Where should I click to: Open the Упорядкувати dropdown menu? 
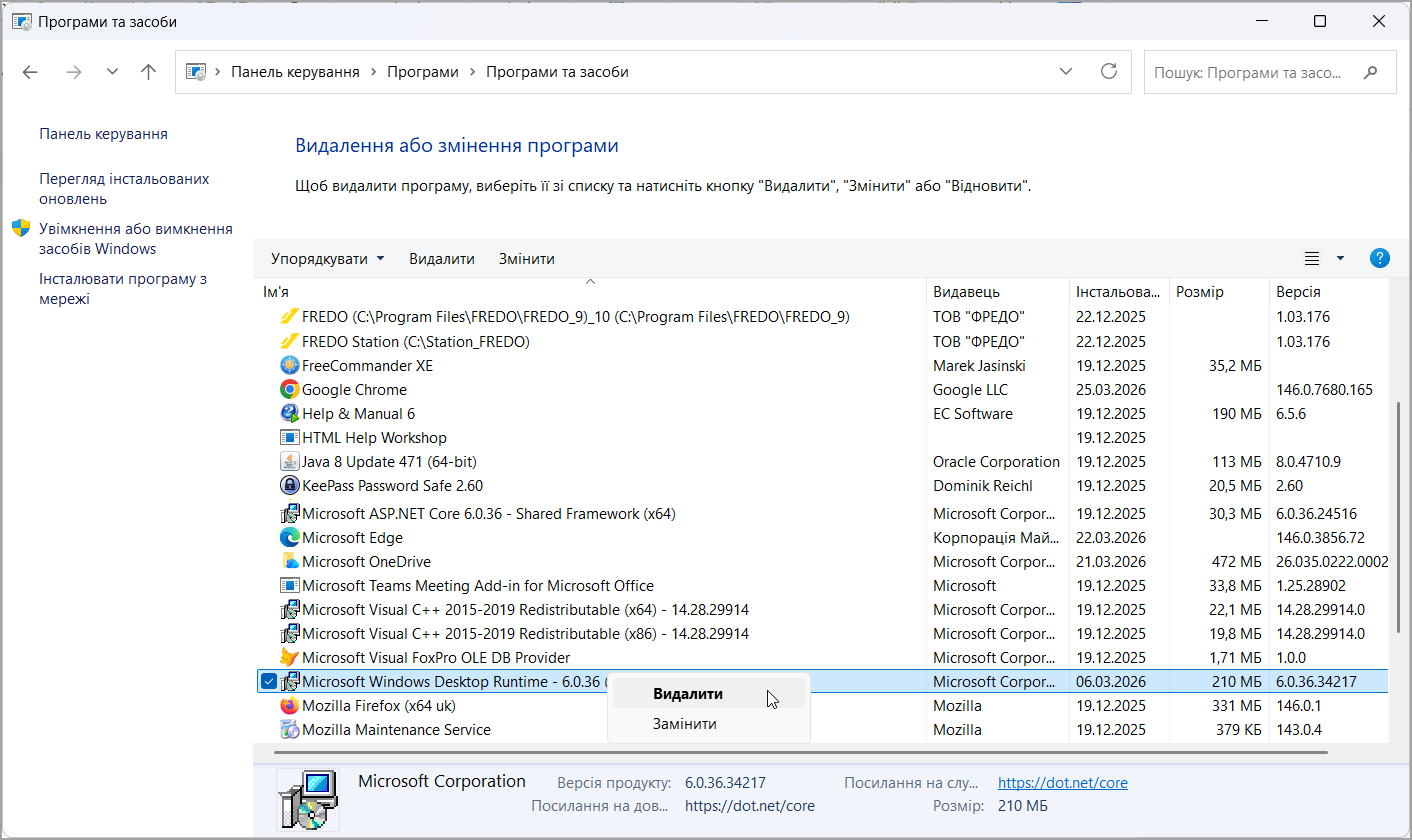coord(328,259)
